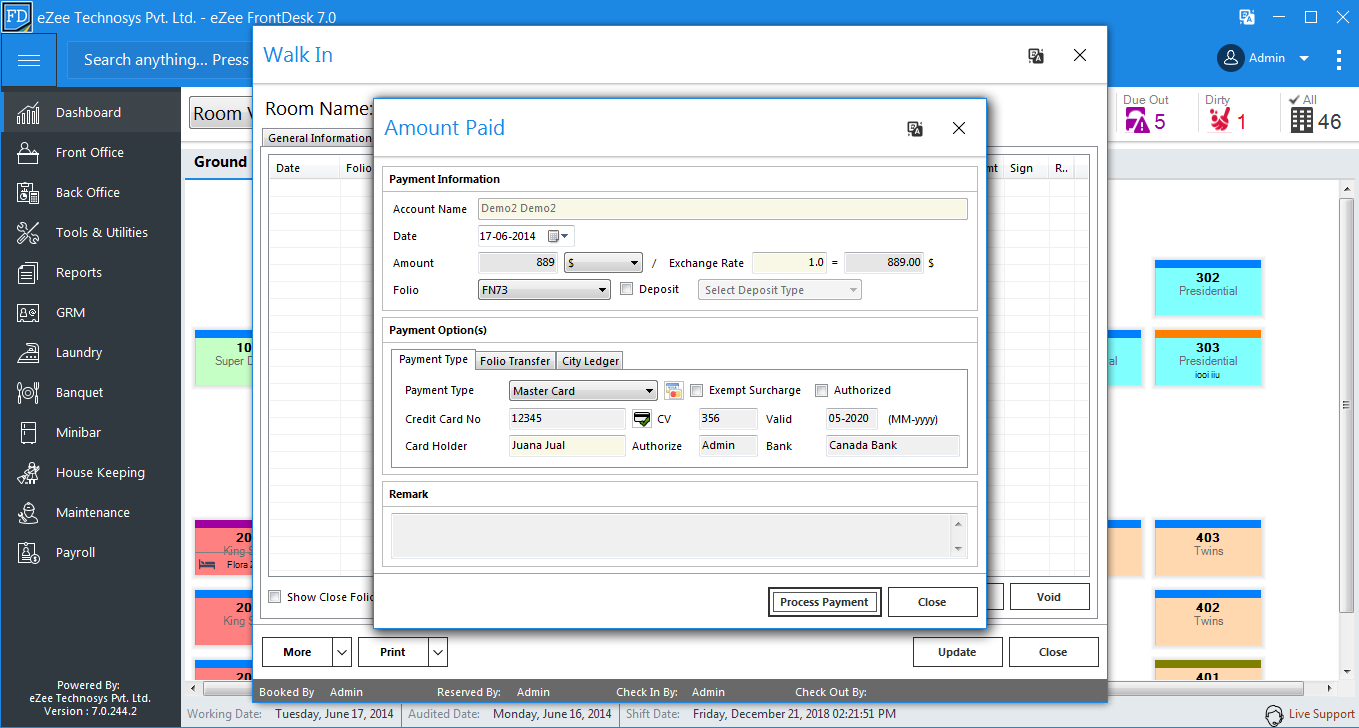Open the vertical three-dot options menu
Image resolution: width=1359 pixels, height=728 pixels.
pos(1339,59)
